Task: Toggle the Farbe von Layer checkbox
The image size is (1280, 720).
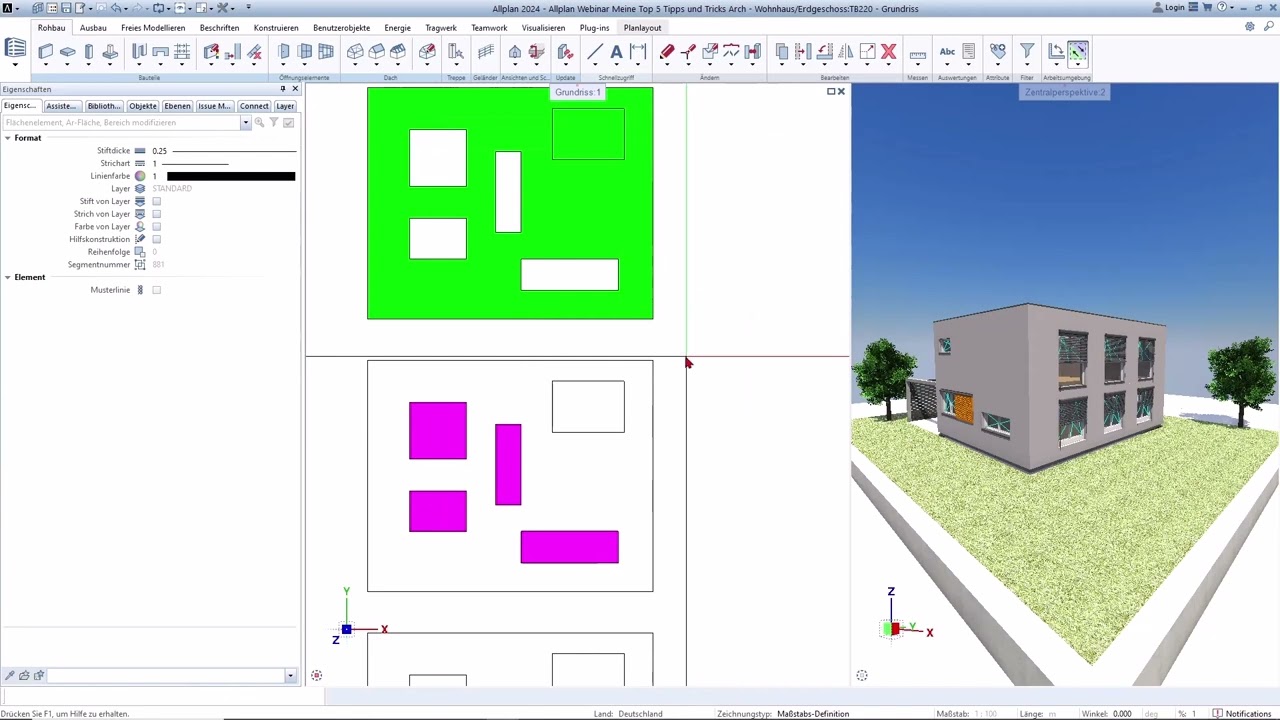Action: 156,227
